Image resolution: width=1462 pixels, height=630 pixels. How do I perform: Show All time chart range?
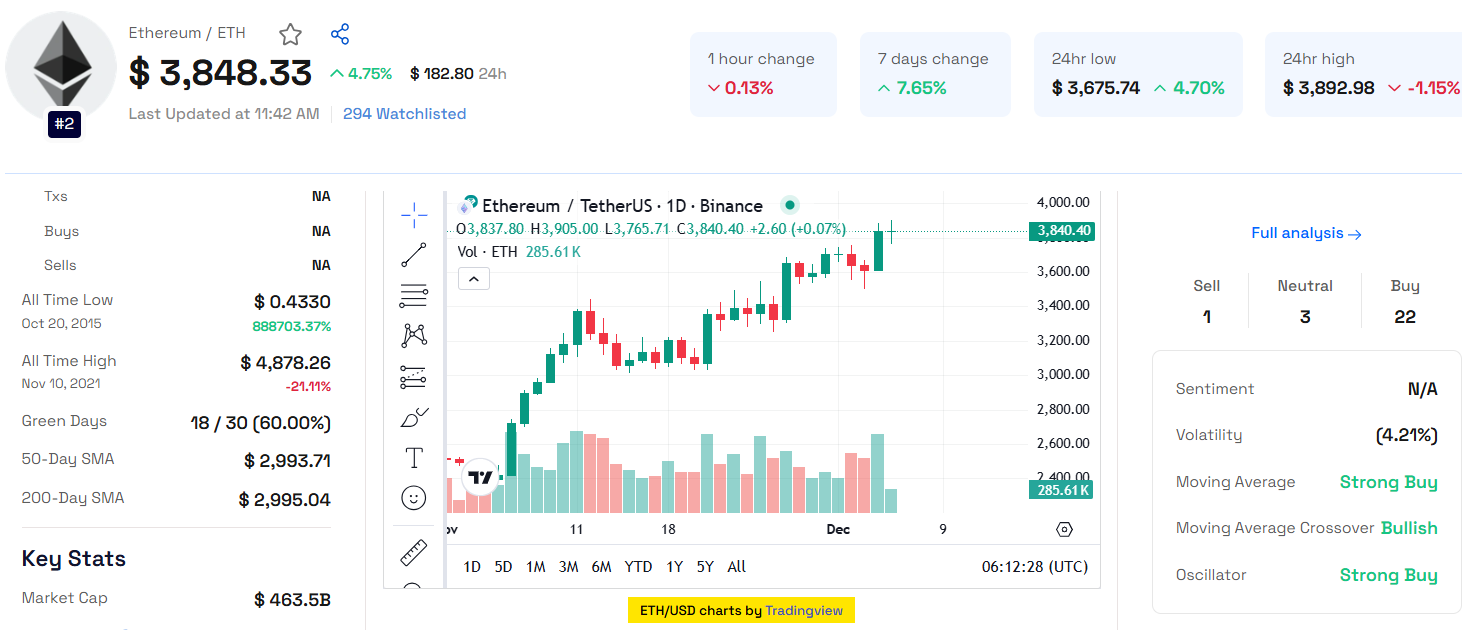(737, 567)
